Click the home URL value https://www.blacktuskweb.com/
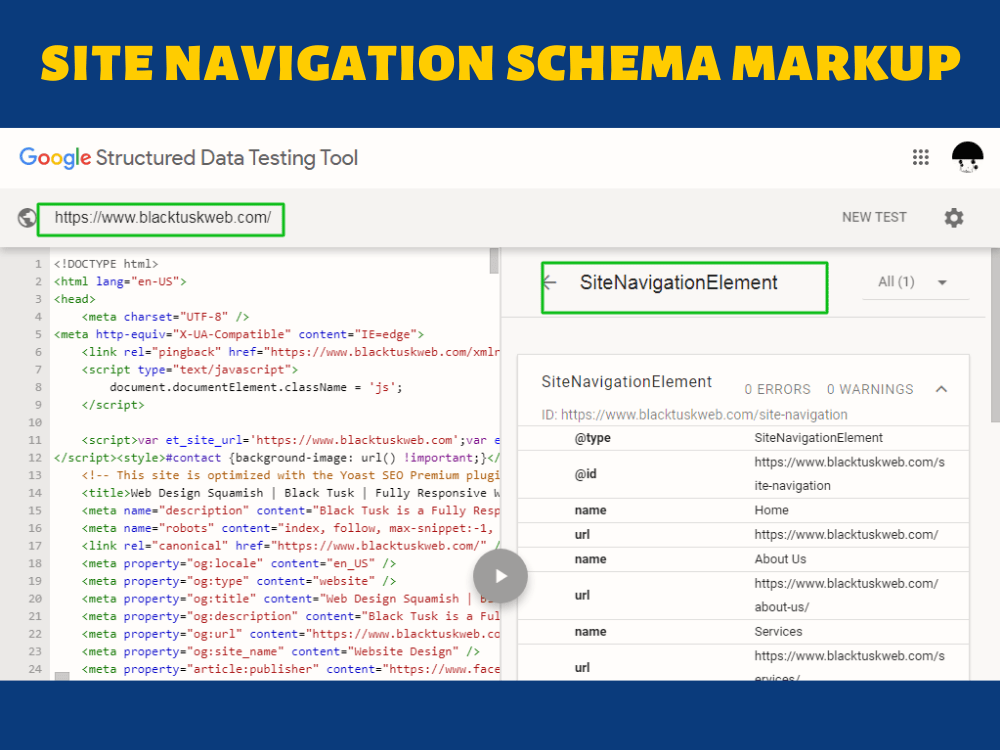 [846, 535]
